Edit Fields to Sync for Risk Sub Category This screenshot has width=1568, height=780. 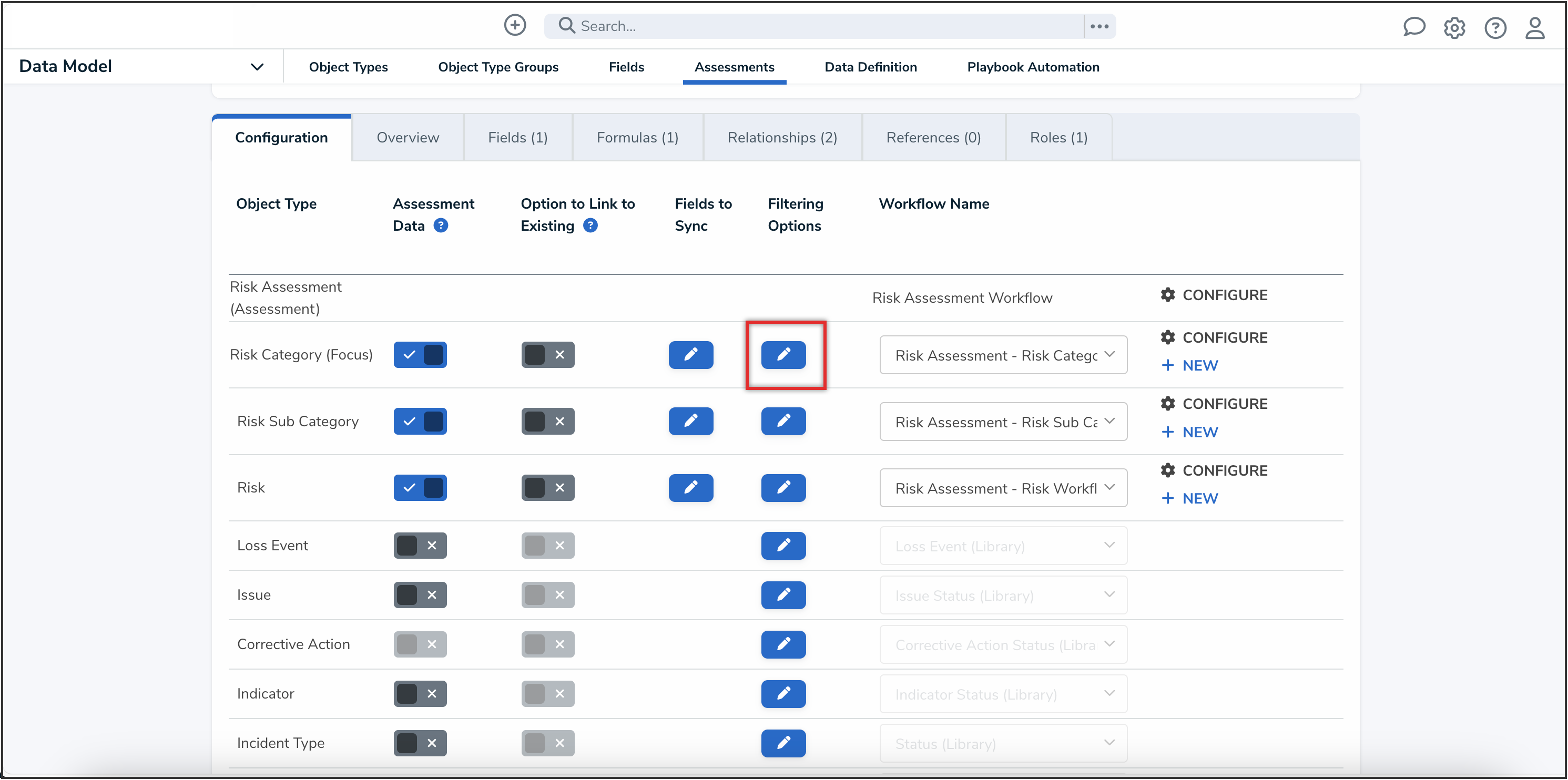click(x=690, y=420)
